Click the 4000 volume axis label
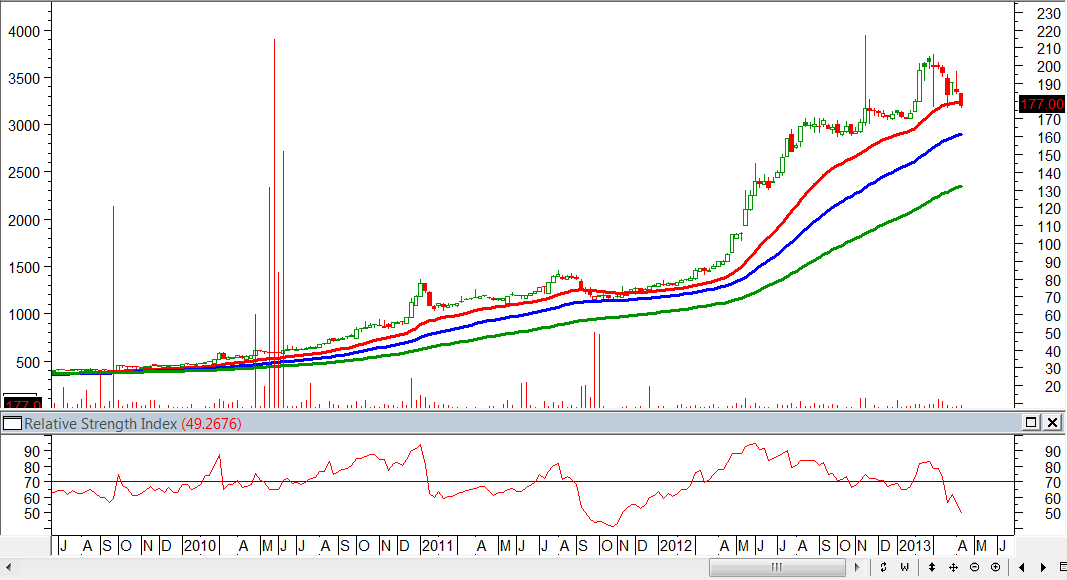The width and height of the screenshot is (1068, 580). pos(25,31)
